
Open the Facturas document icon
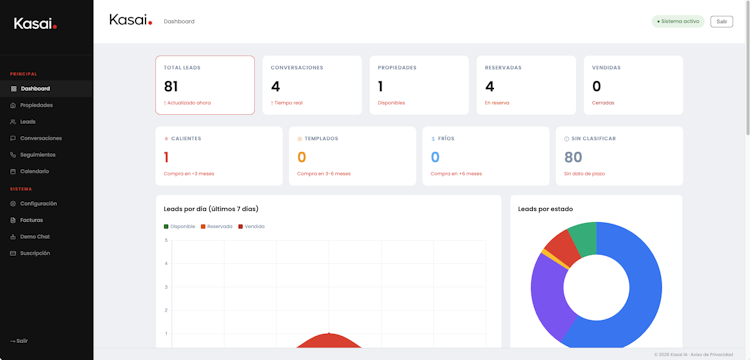click(x=13, y=220)
